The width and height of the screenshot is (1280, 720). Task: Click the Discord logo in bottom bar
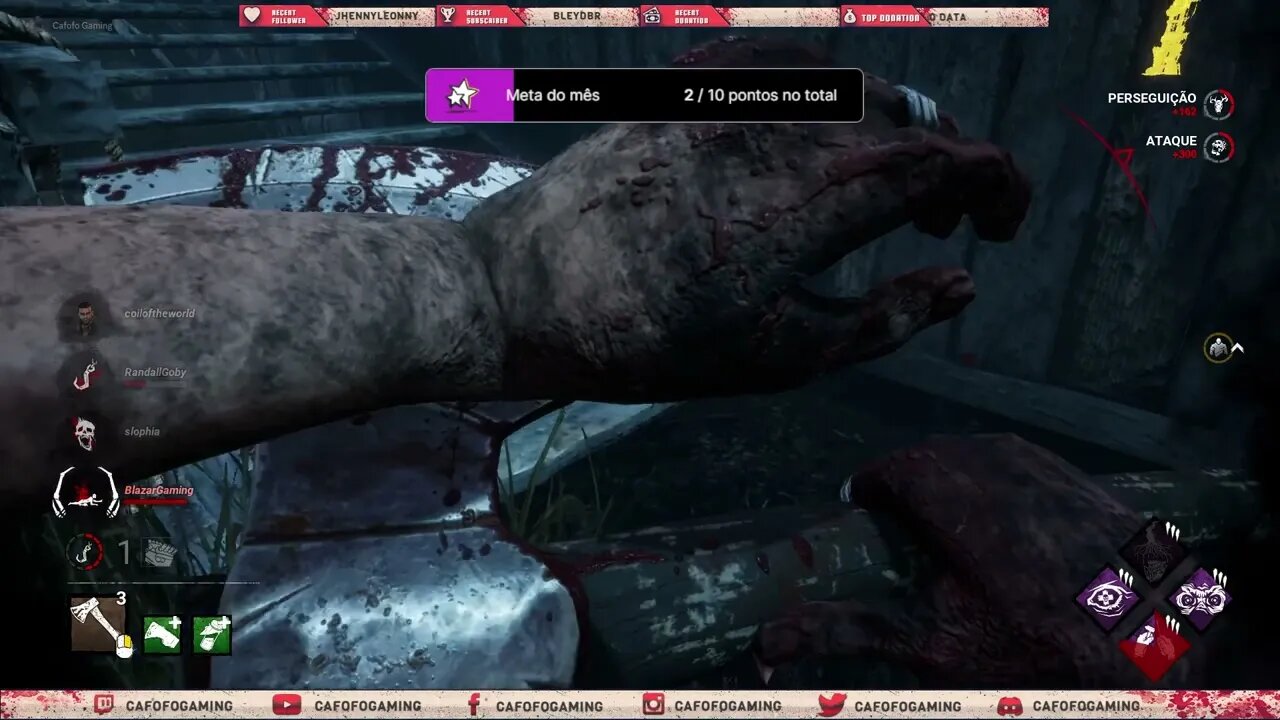coord(1010,705)
